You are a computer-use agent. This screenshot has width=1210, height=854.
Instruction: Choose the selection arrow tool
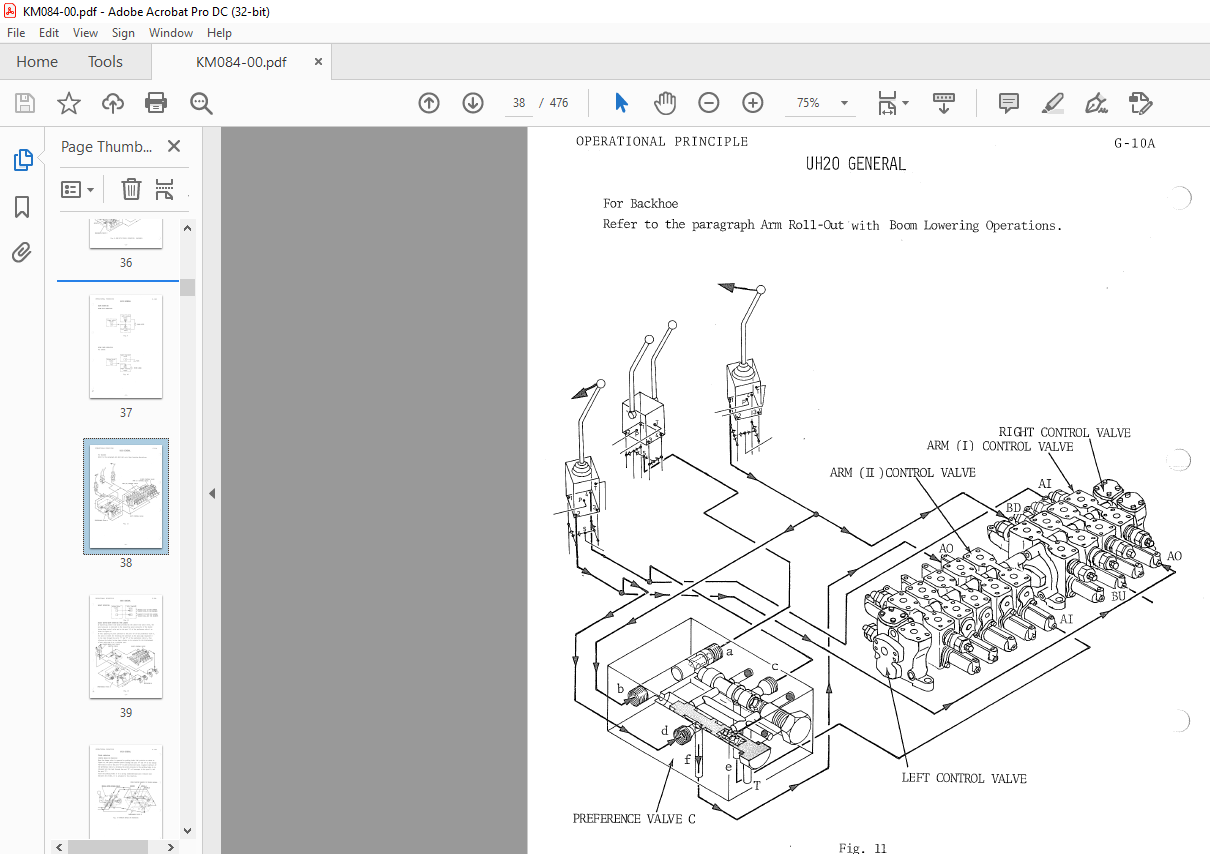point(621,103)
